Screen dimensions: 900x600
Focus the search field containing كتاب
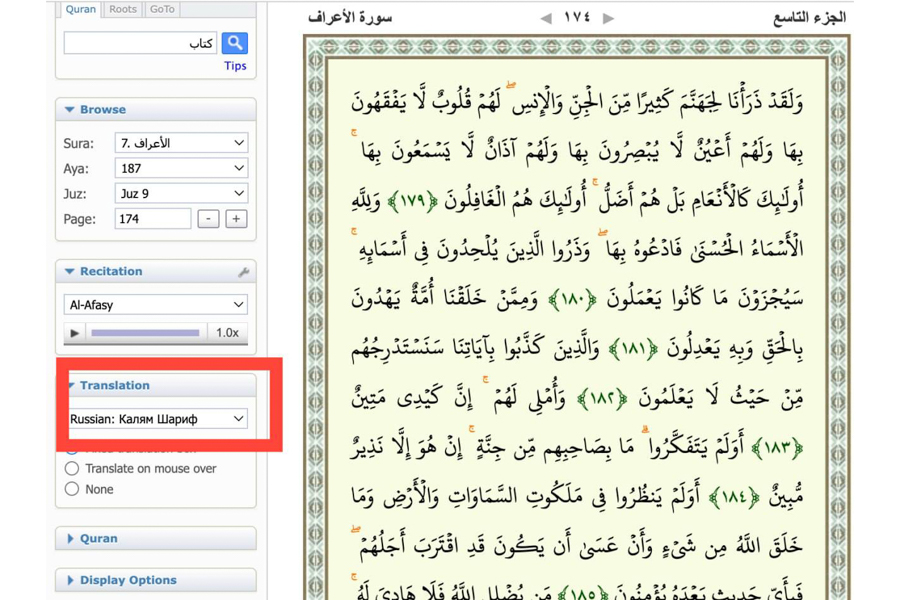pos(141,43)
